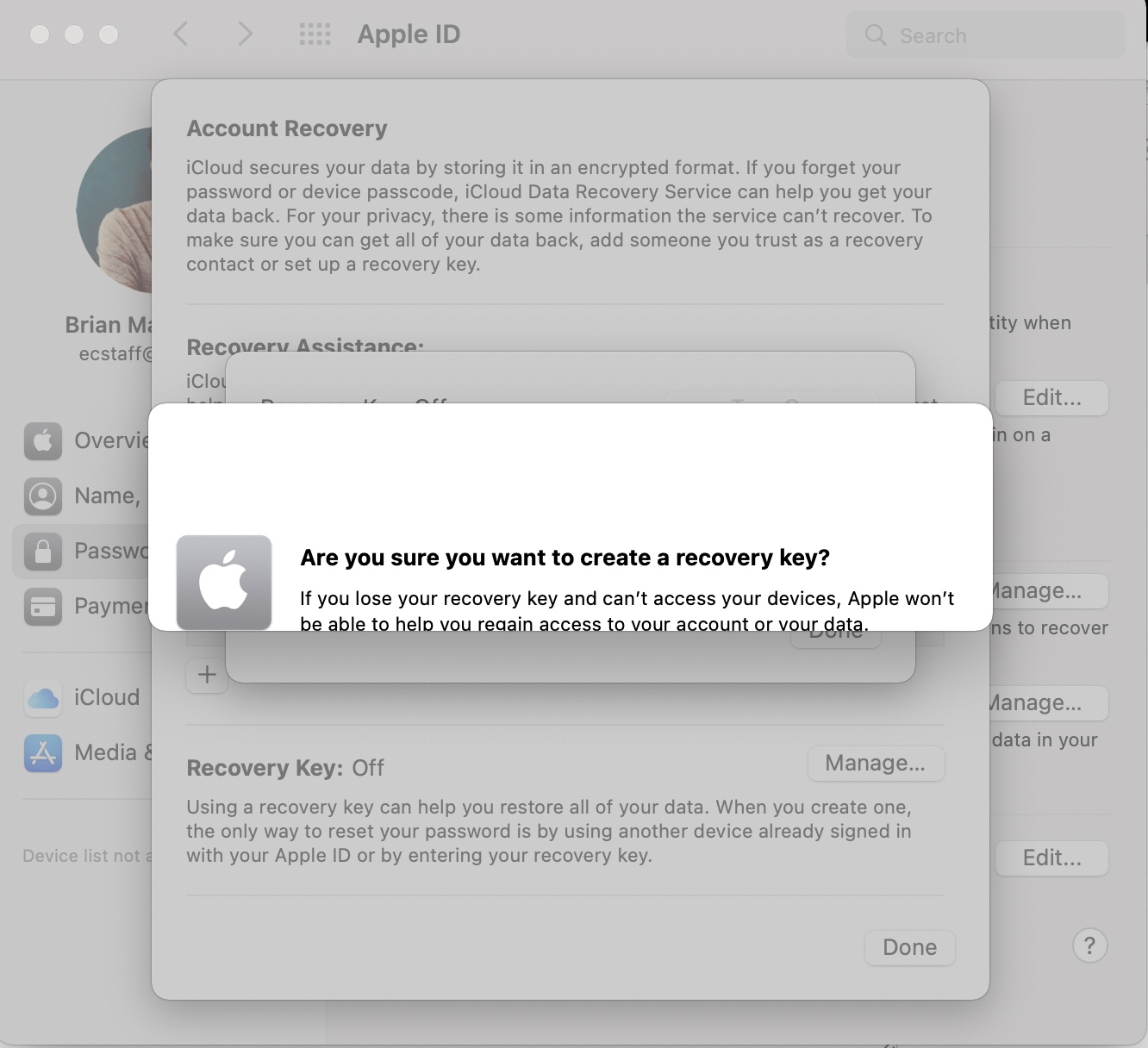
Task: Select 'Recovery Key: Off' label
Action: 285,768
